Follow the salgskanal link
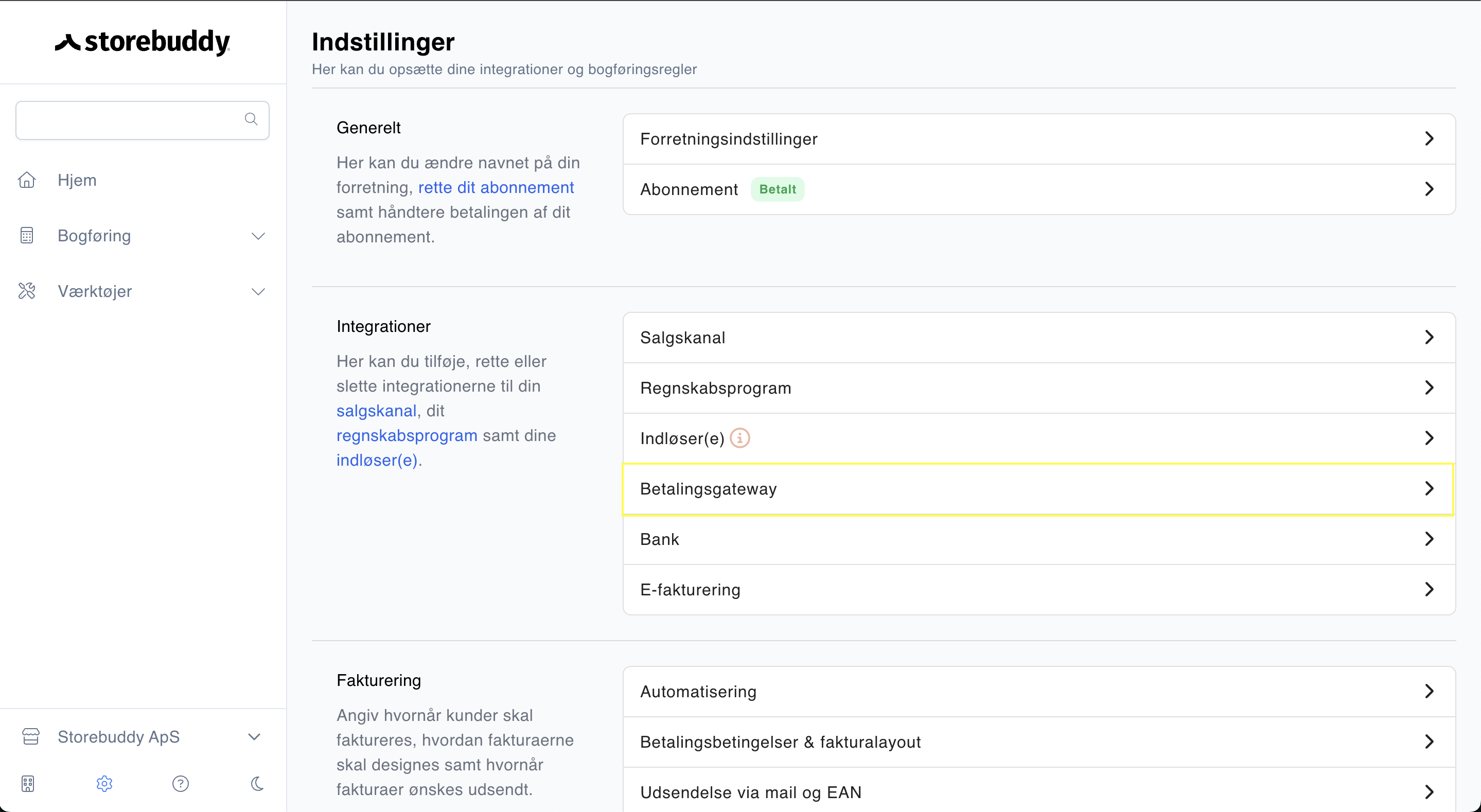 click(x=376, y=411)
